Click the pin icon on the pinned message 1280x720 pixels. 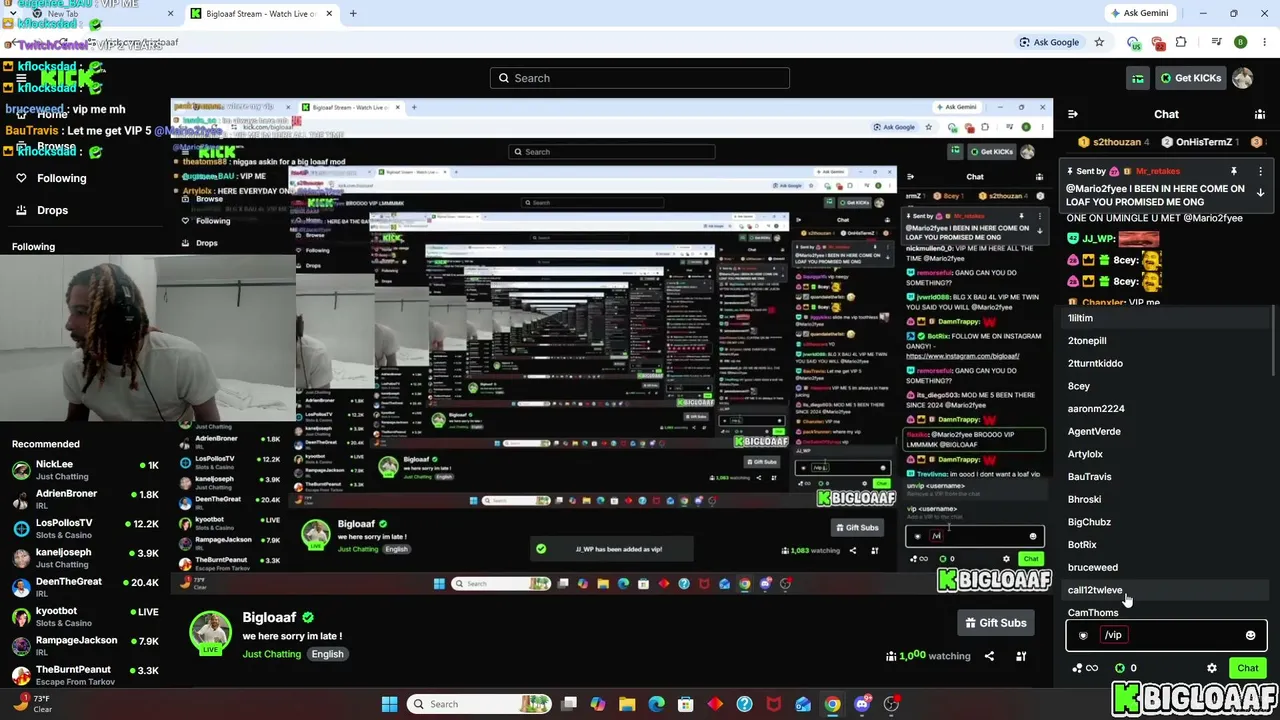click(1234, 172)
